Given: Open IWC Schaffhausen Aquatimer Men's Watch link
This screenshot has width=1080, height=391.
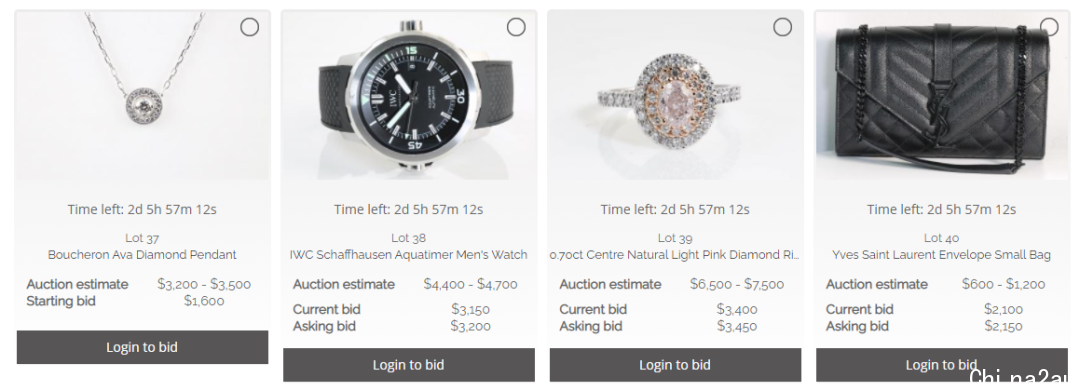Looking at the screenshot, I should pos(409,255).
